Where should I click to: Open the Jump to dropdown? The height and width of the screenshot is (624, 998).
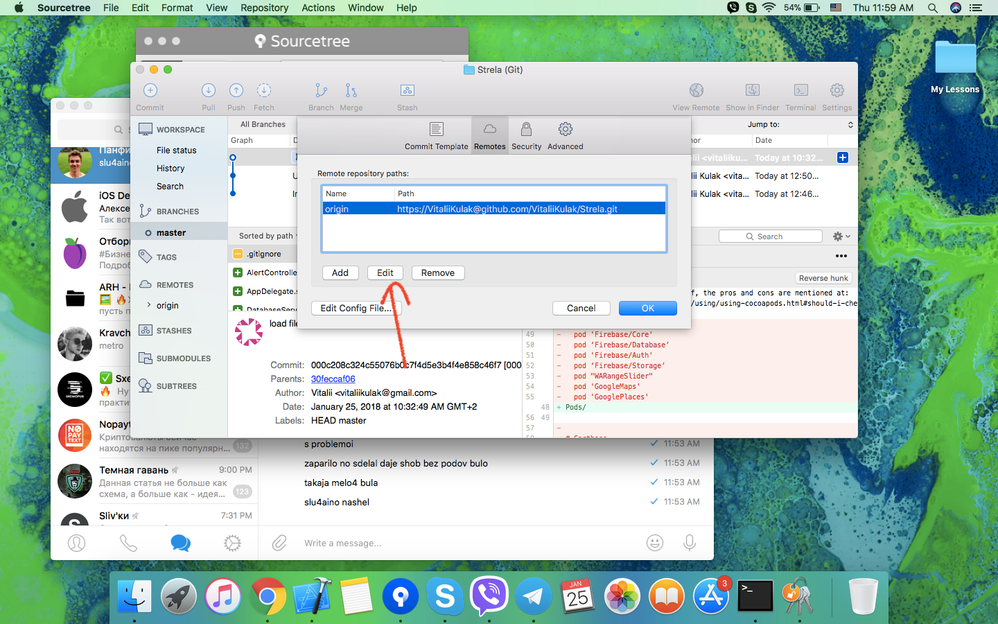(799, 124)
